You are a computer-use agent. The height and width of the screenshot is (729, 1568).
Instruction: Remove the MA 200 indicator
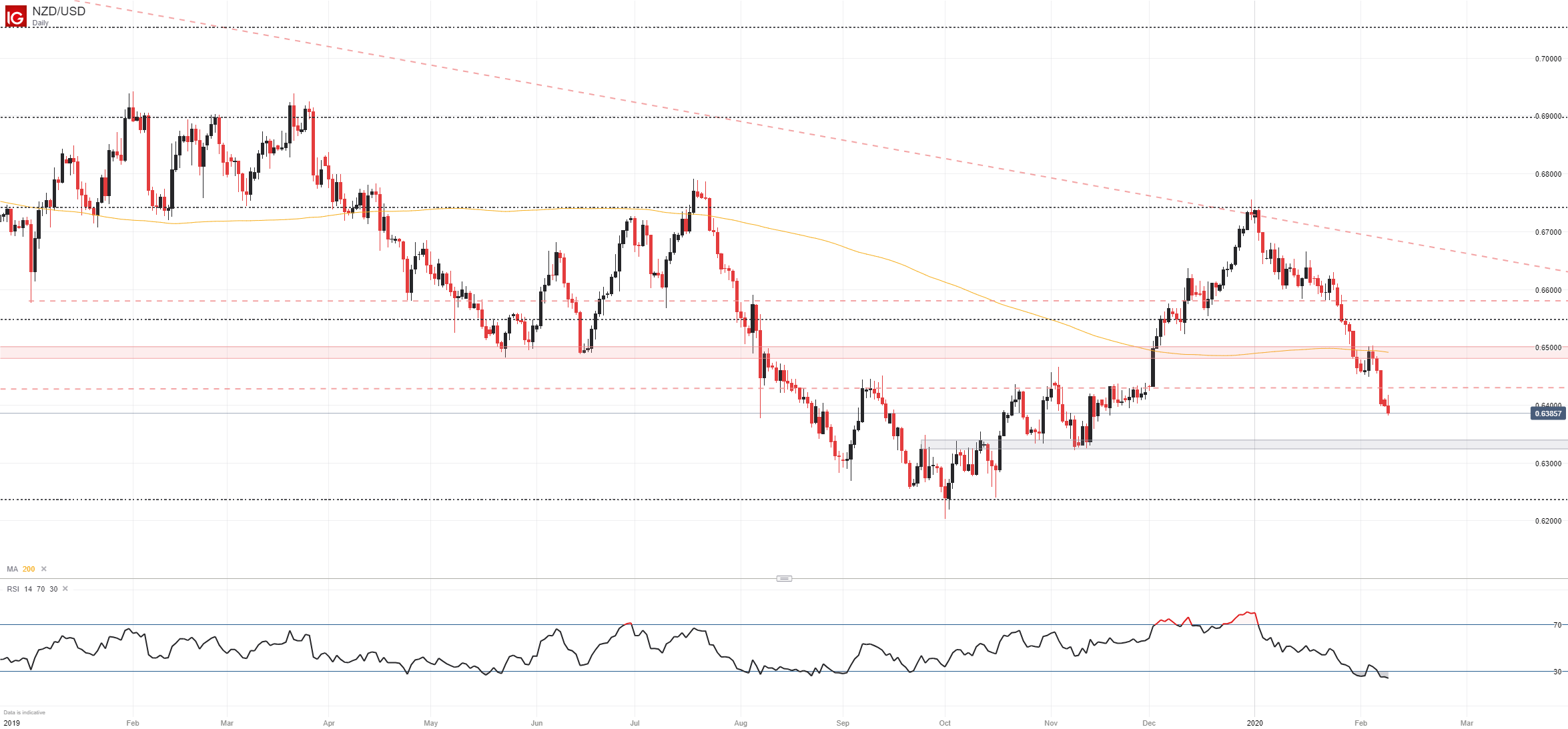[x=44, y=569]
